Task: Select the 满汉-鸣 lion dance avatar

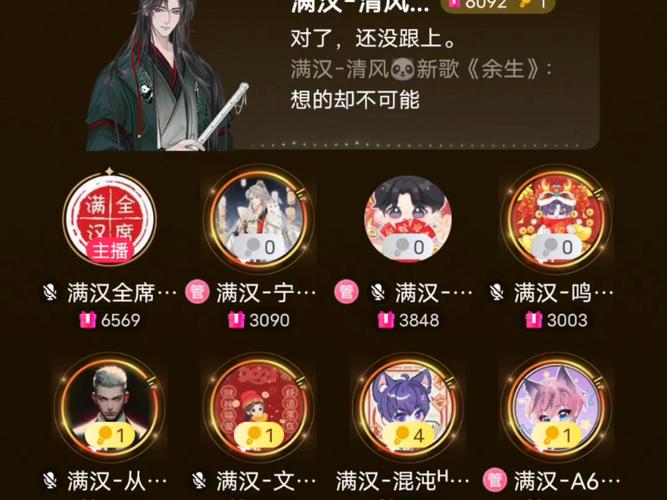Action: 556,219
